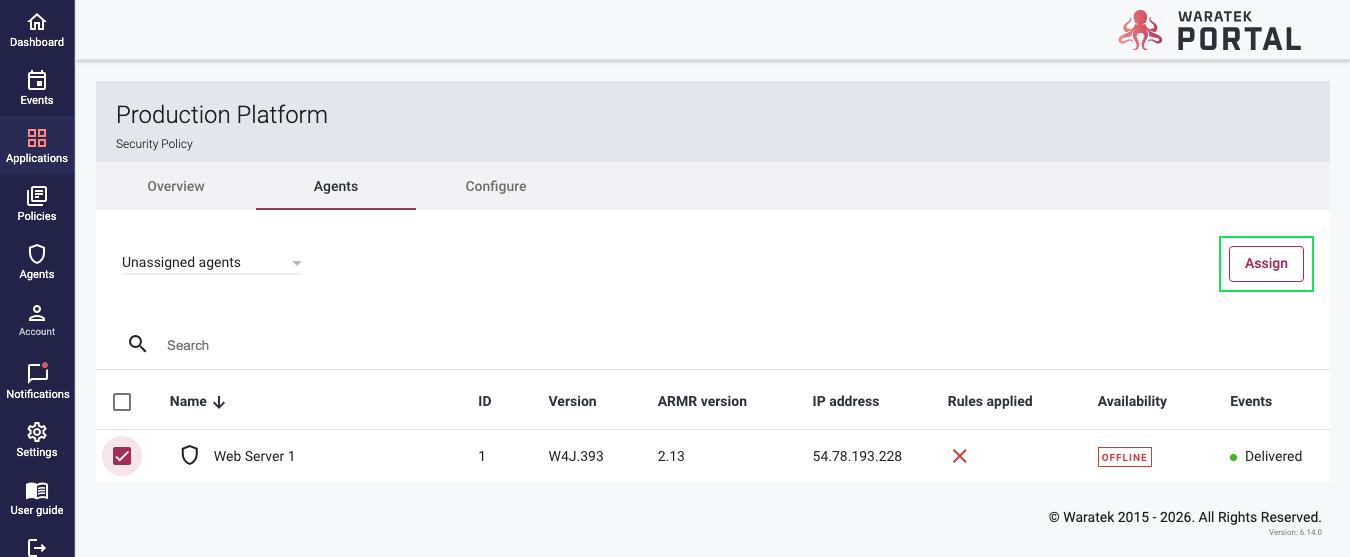Click the OFFLINE availability badge
Screen dimensions: 1350x557
(x=1125, y=457)
